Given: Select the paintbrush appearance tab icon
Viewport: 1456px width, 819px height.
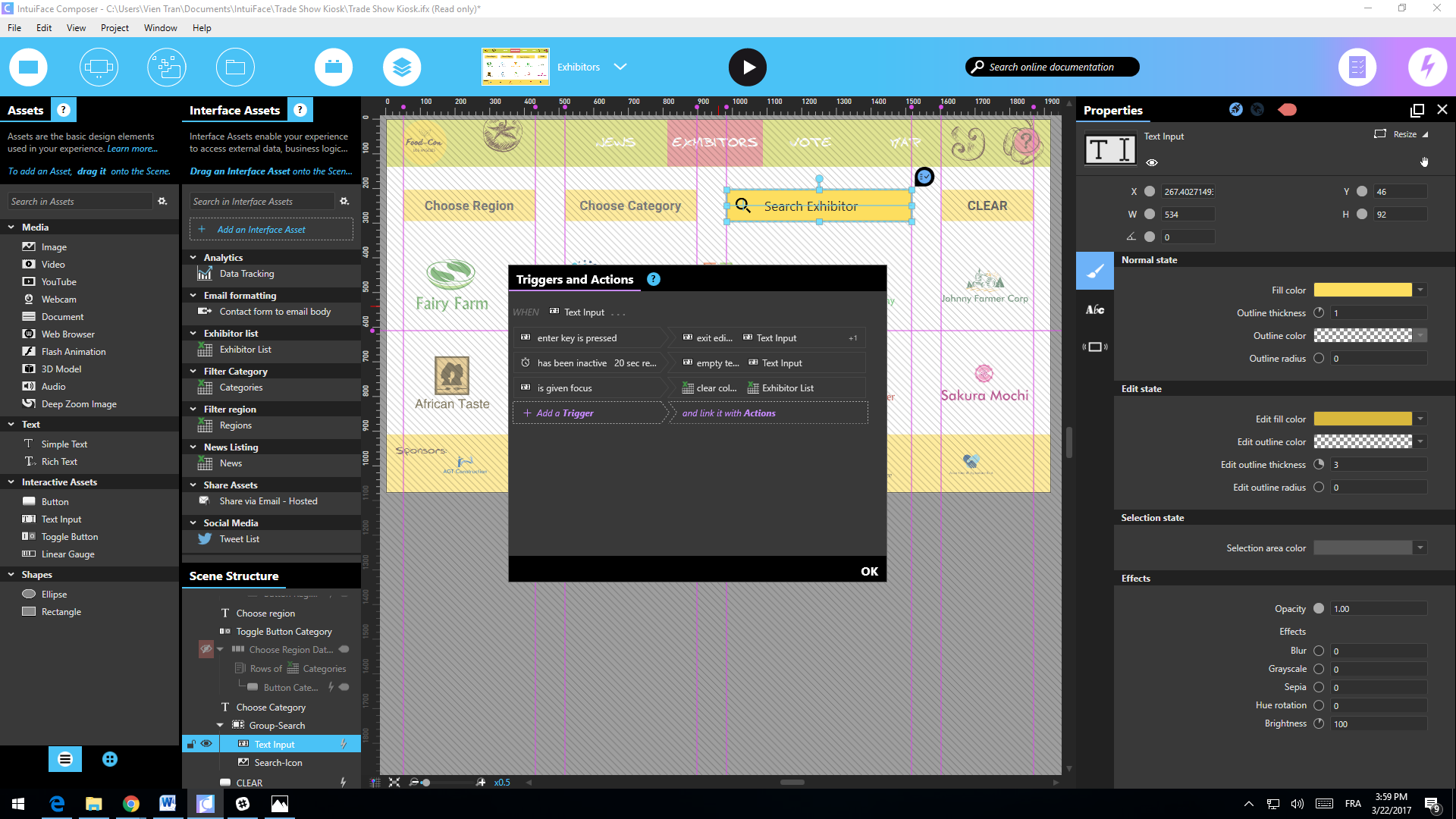Looking at the screenshot, I should 1094,271.
